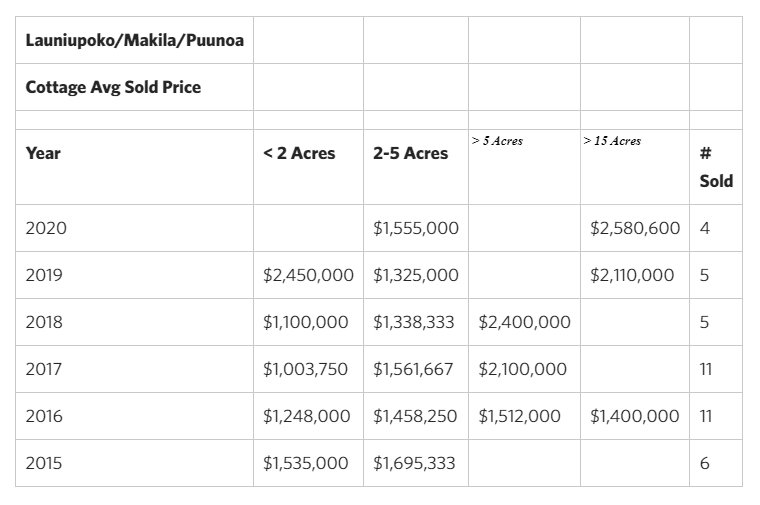Select the $2,100,000 cell in 2017 row
The width and height of the screenshot is (760, 505).
[x=524, y=369]
